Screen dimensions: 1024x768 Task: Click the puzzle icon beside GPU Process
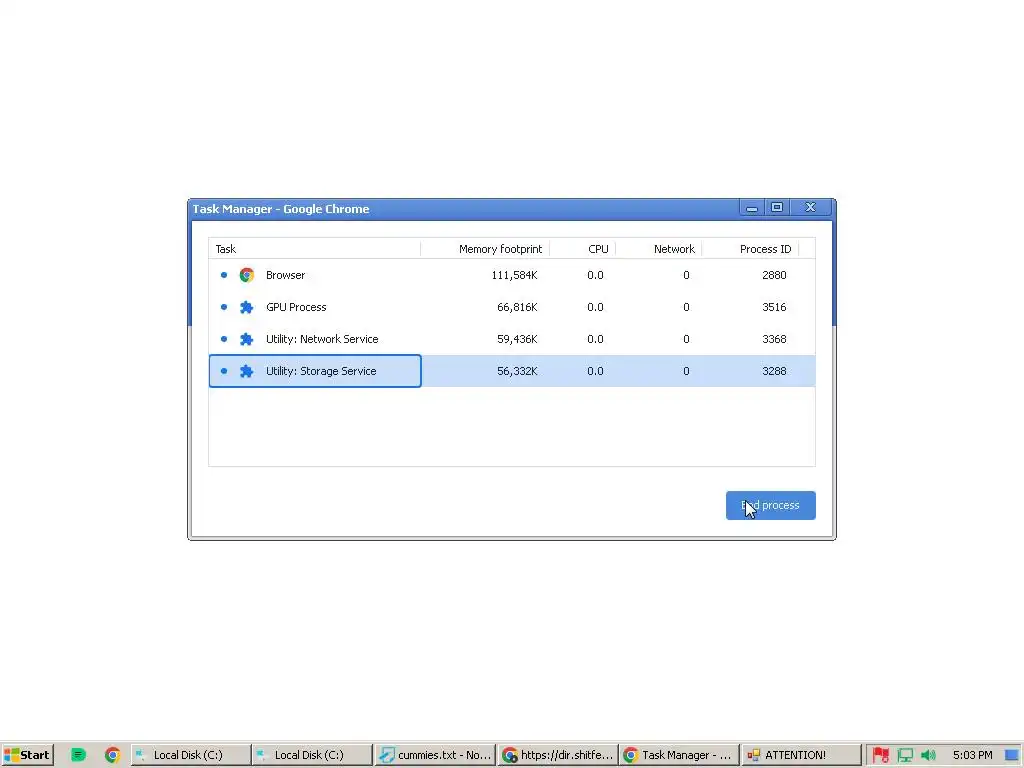pyautogui.click(x=246, y=307)
